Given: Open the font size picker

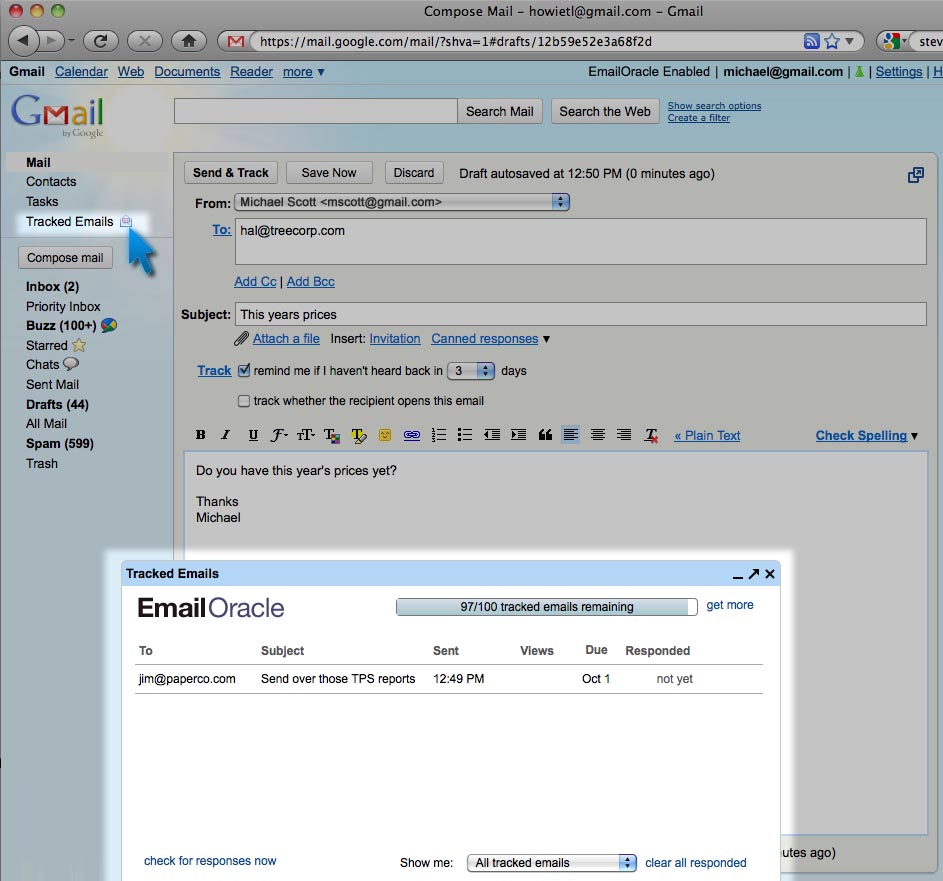Looking at the screenshot, I should pos(306,435).
